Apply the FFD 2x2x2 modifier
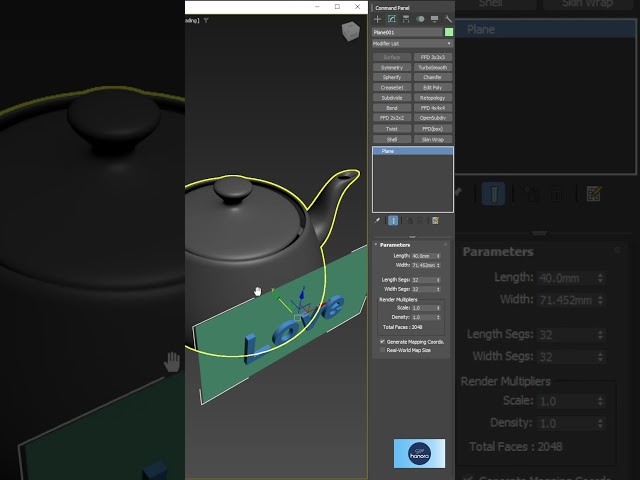The image size is (640, 480). [392, 118]
